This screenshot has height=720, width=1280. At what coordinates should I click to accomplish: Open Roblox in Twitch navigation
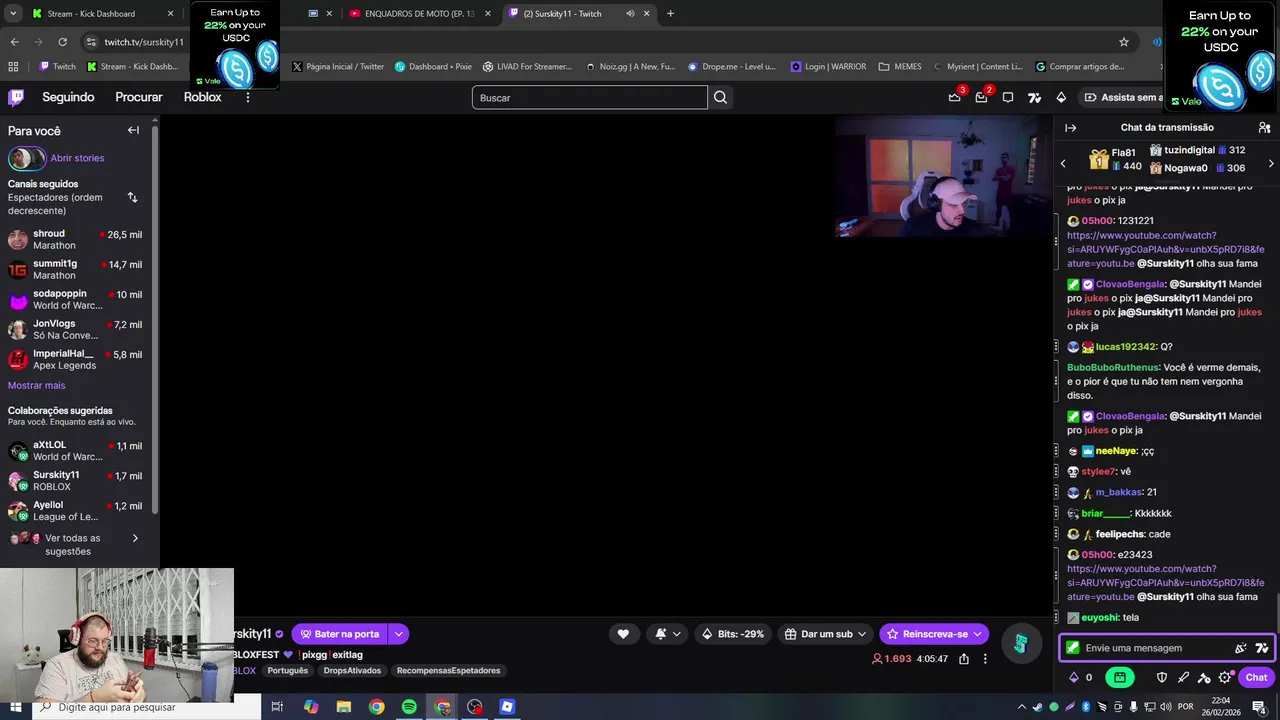point(202,97)
